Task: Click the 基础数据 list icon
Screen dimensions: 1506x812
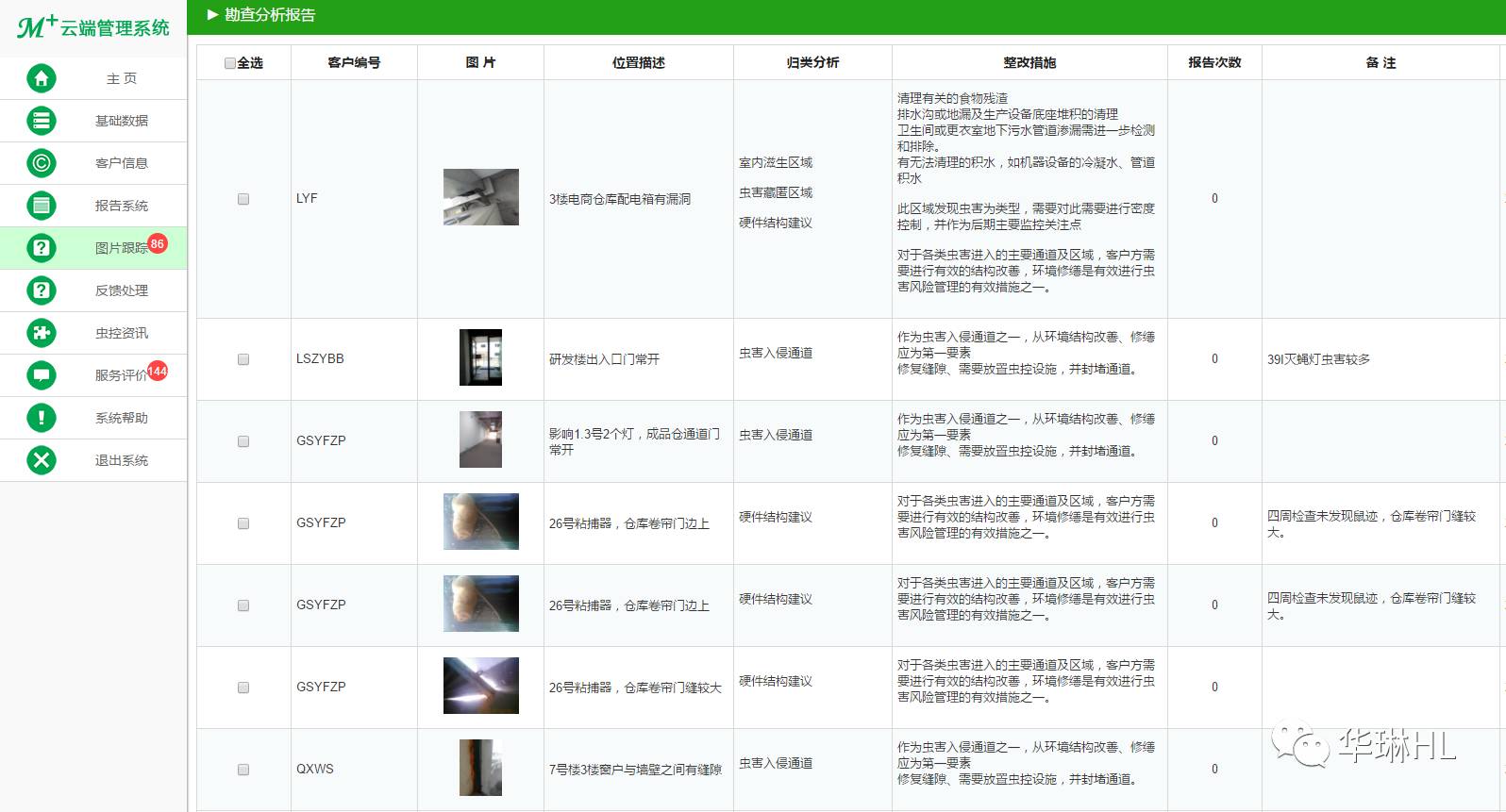Action: point(42,121)
